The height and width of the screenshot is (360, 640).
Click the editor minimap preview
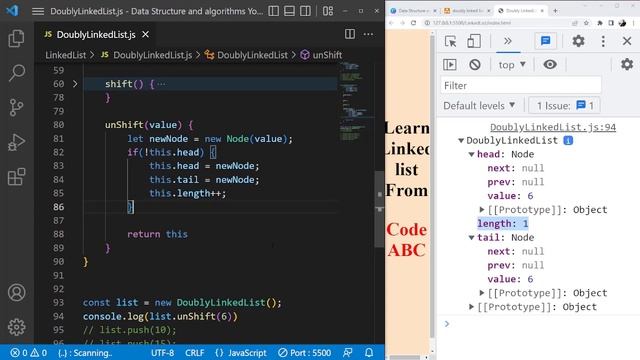[x=357, y=101]
